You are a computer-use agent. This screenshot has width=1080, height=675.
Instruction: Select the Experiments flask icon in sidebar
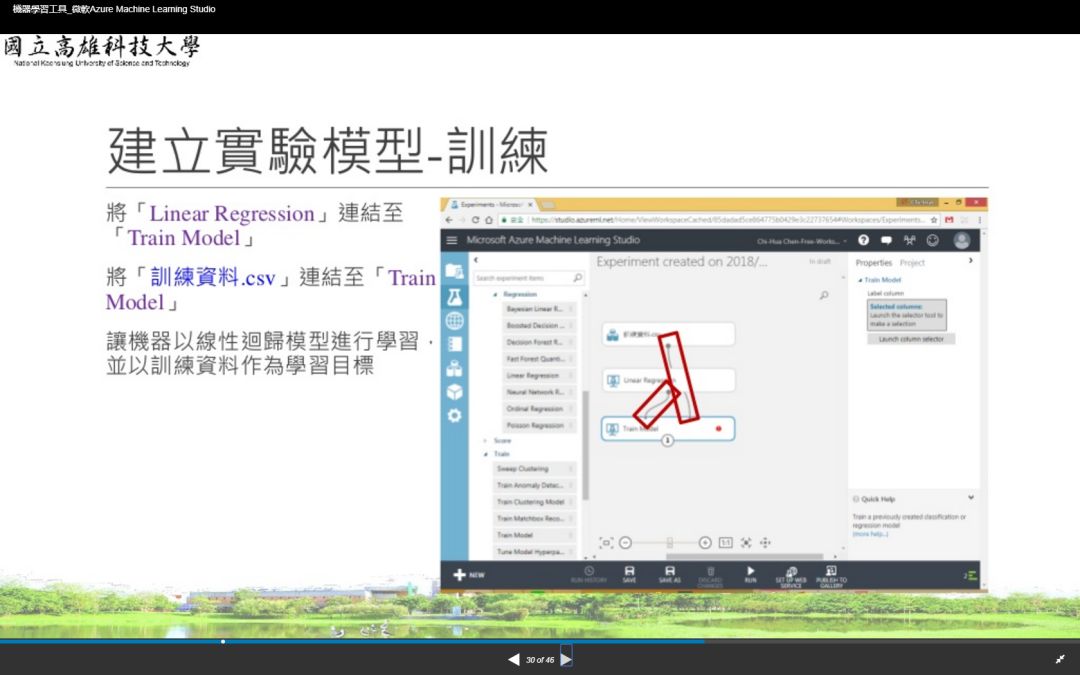(x=455, y=297)
